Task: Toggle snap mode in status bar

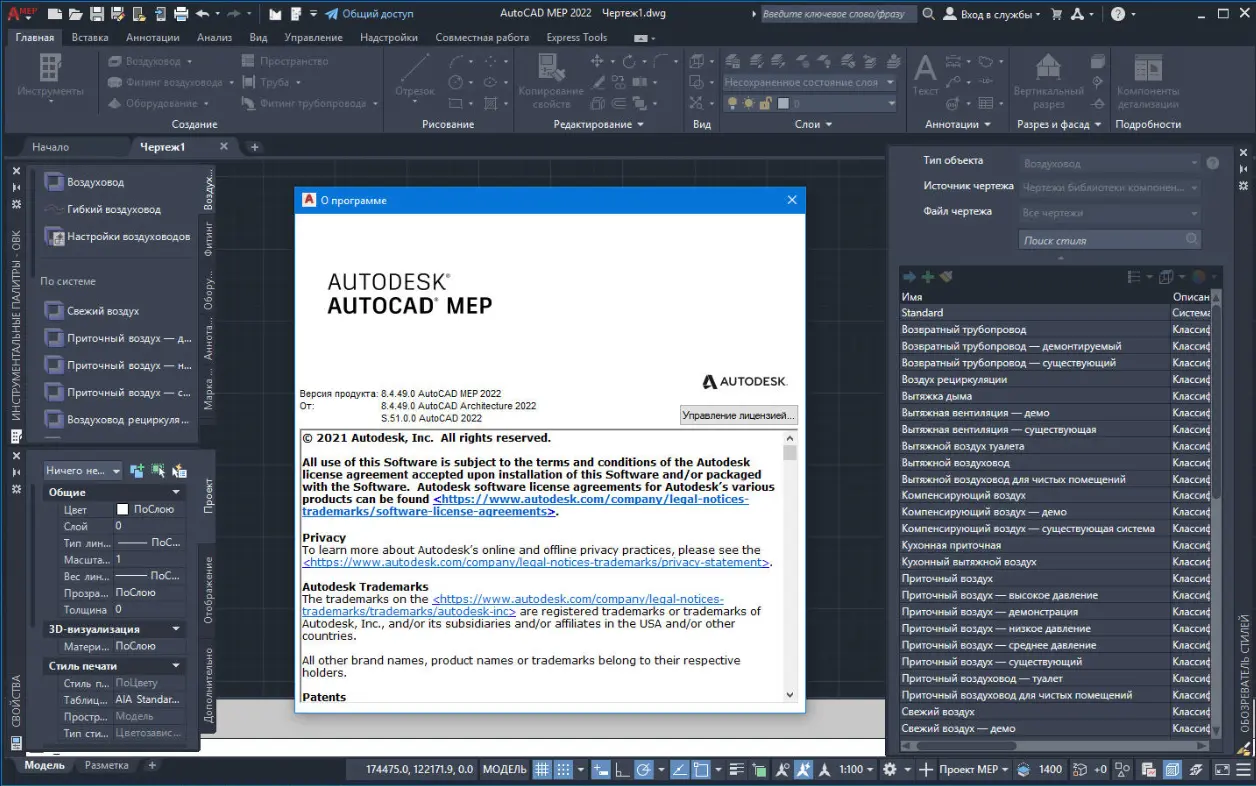Action: pos(563,769)
